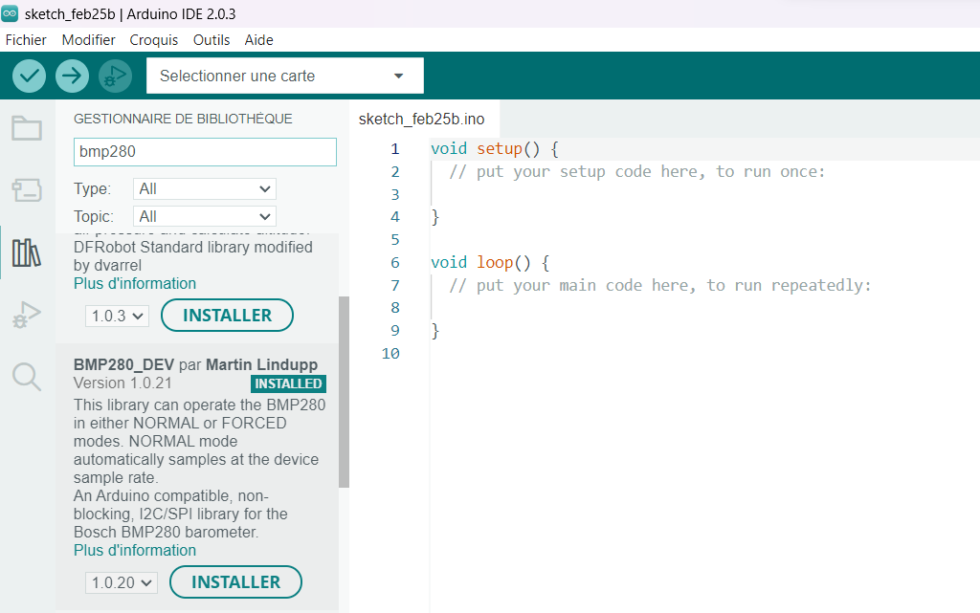
Task: Open the Boards Manager sidebar icon
Action: (x=26, y=190)
